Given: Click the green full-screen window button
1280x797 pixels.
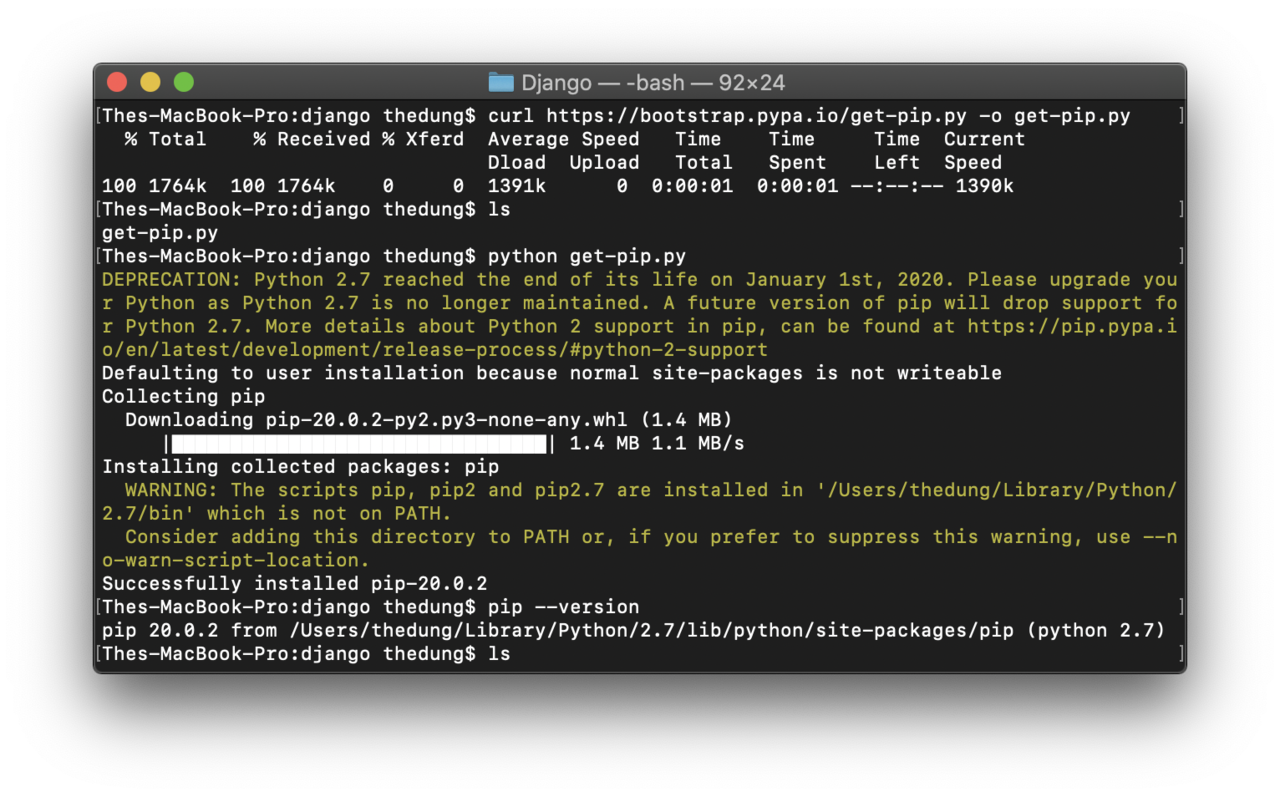Looking at the screenshot, I should [184, 82].
